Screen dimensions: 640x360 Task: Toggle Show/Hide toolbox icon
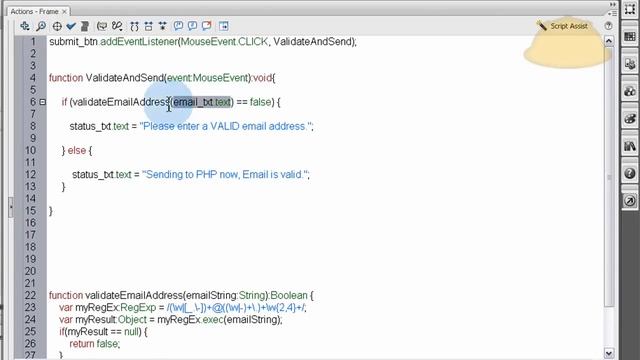(x=224, y=26)
